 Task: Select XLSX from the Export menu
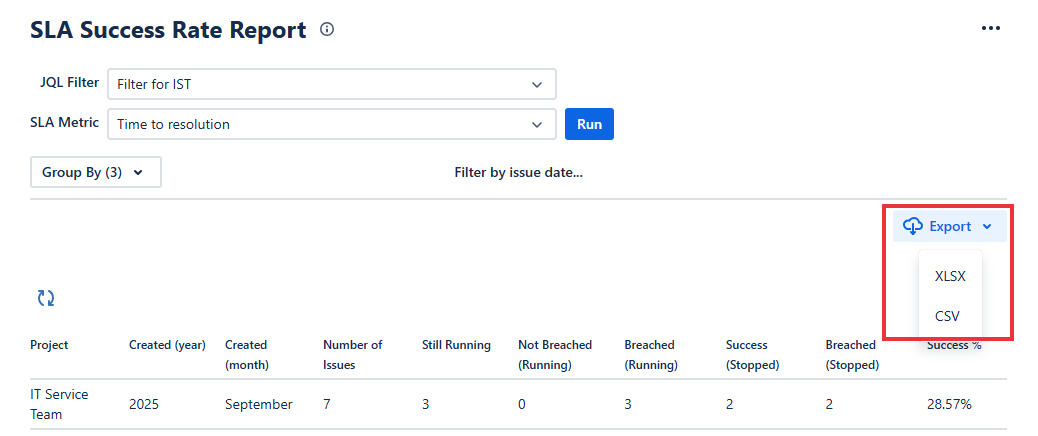(949, 276)
